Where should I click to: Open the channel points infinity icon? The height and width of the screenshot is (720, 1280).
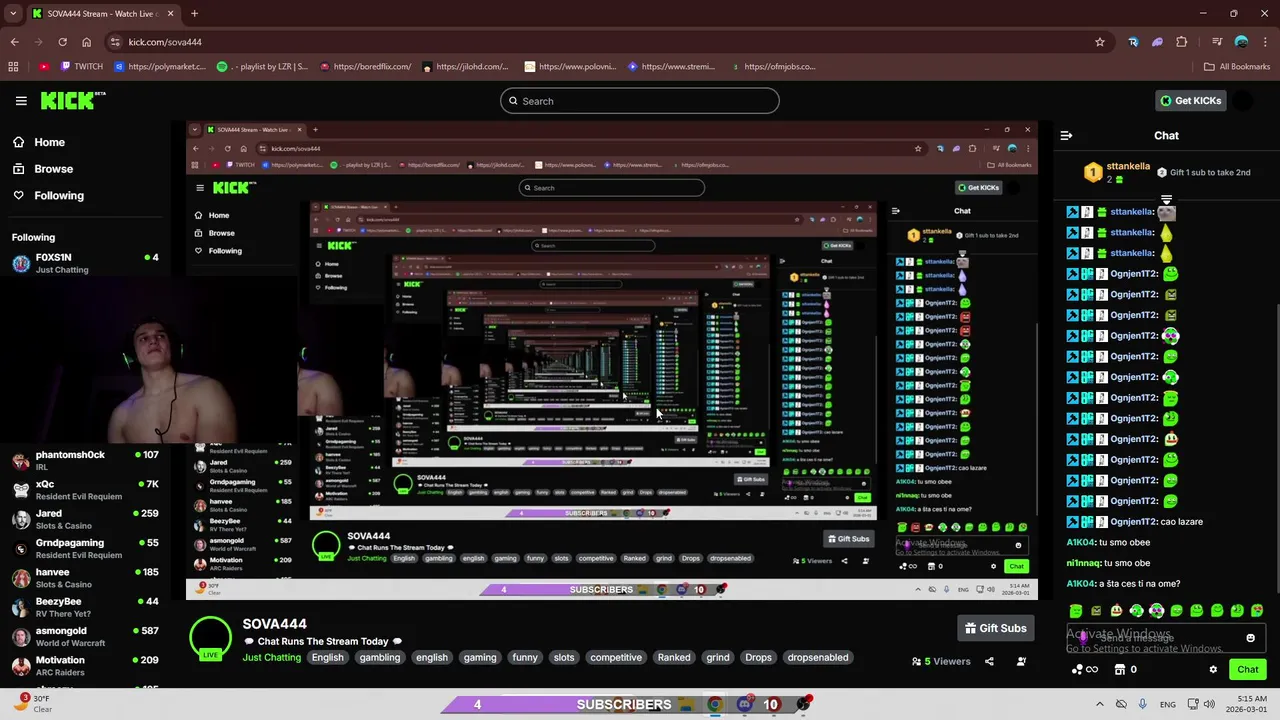coord(1085,670)
